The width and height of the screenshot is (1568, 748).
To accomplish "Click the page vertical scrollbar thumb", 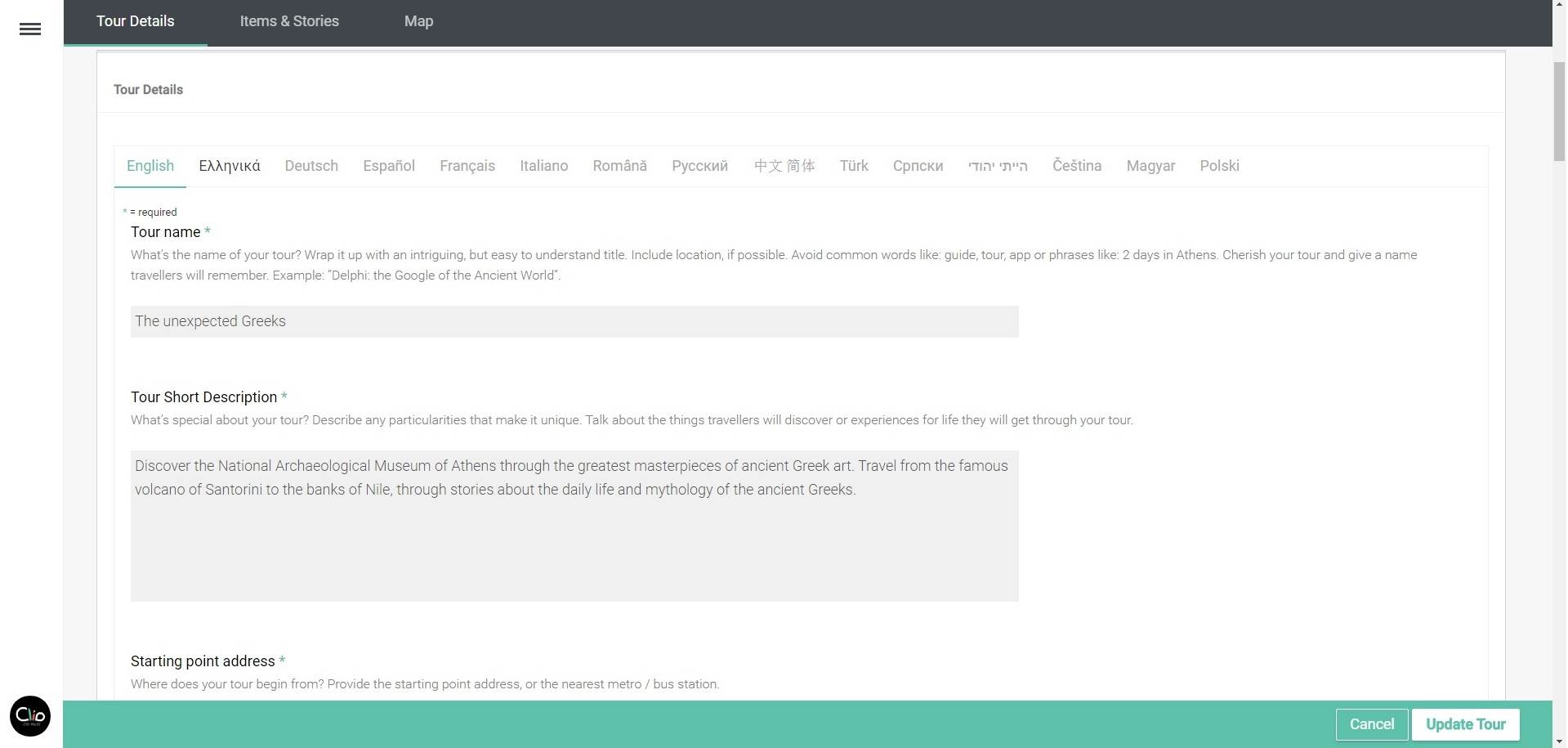I will point(1559,110).
